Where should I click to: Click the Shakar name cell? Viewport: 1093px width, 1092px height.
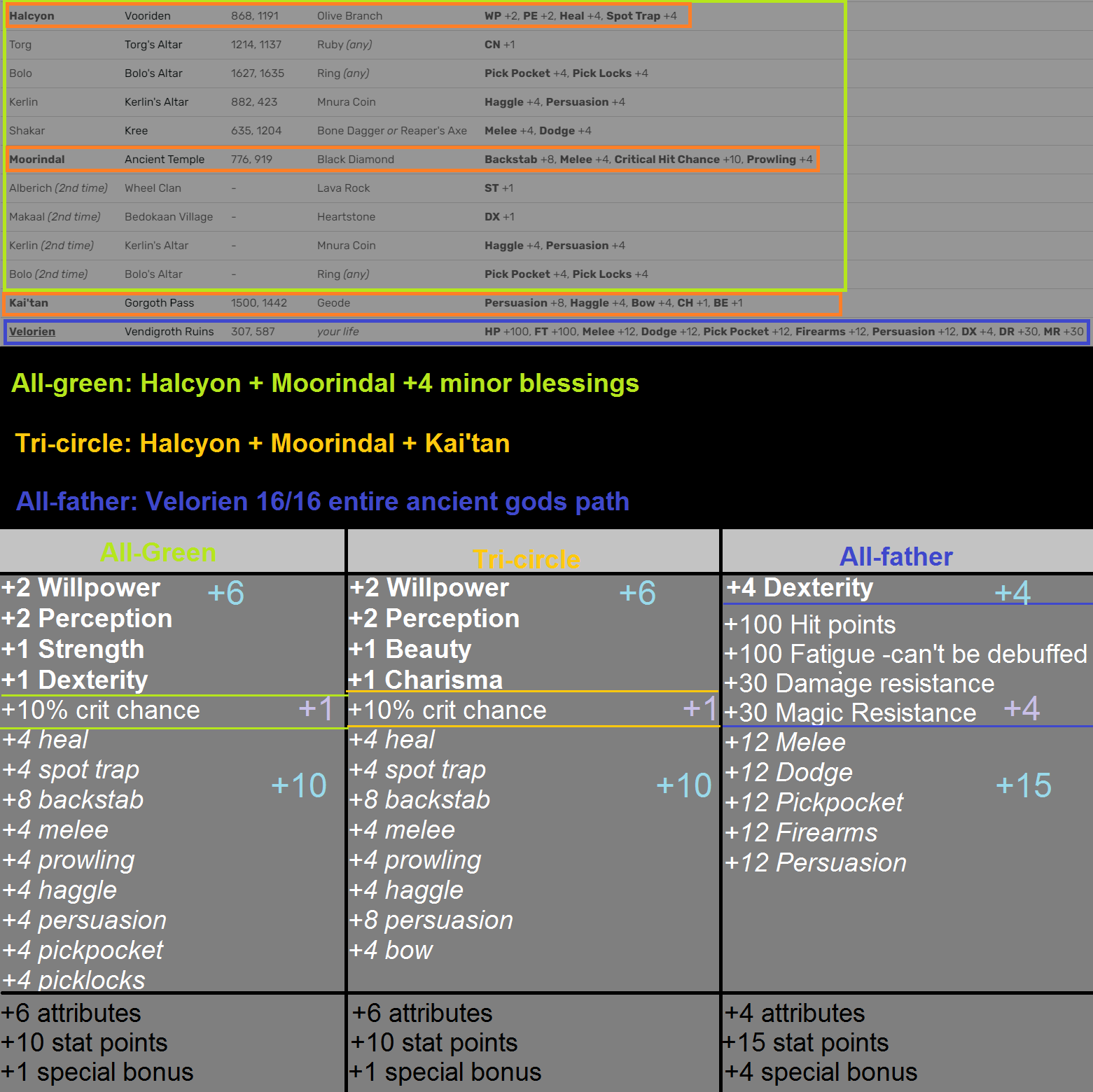coord(27,131)
